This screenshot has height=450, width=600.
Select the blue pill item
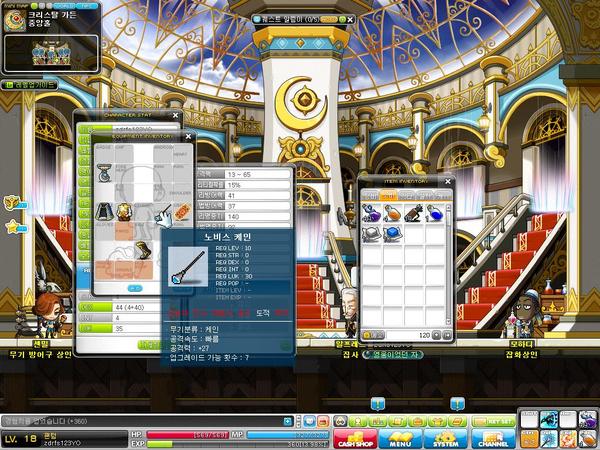pos(393,234)
